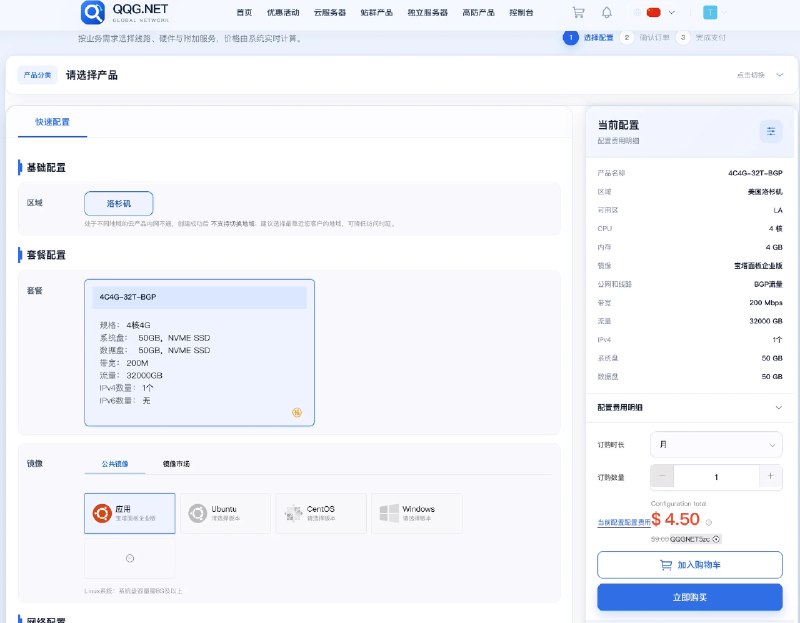Switch to the 快速配置 tab

[x=52, y=122]
